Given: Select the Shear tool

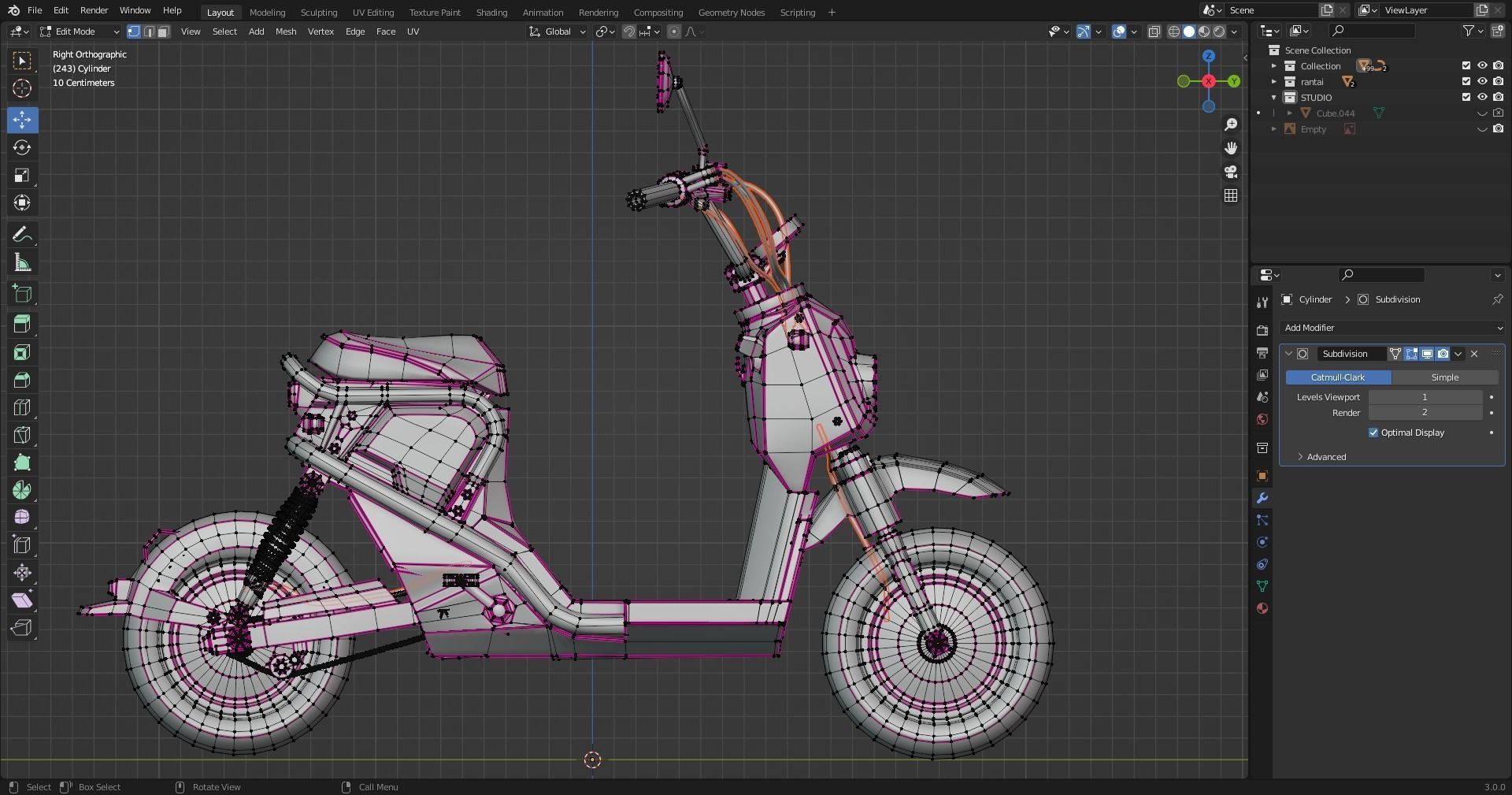Looking at the screenshot, I should [x=22, y=600].
